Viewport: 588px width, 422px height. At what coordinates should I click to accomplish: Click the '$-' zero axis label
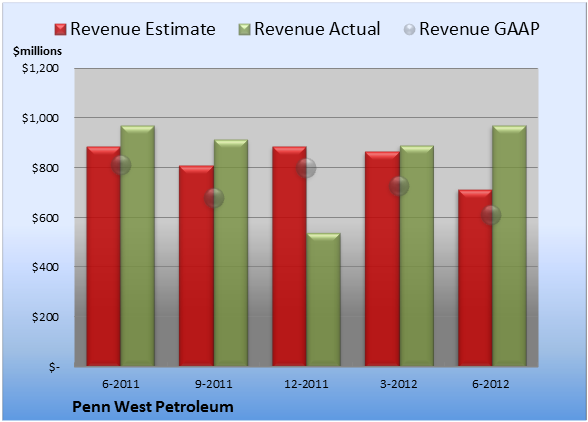pos(54,367)
